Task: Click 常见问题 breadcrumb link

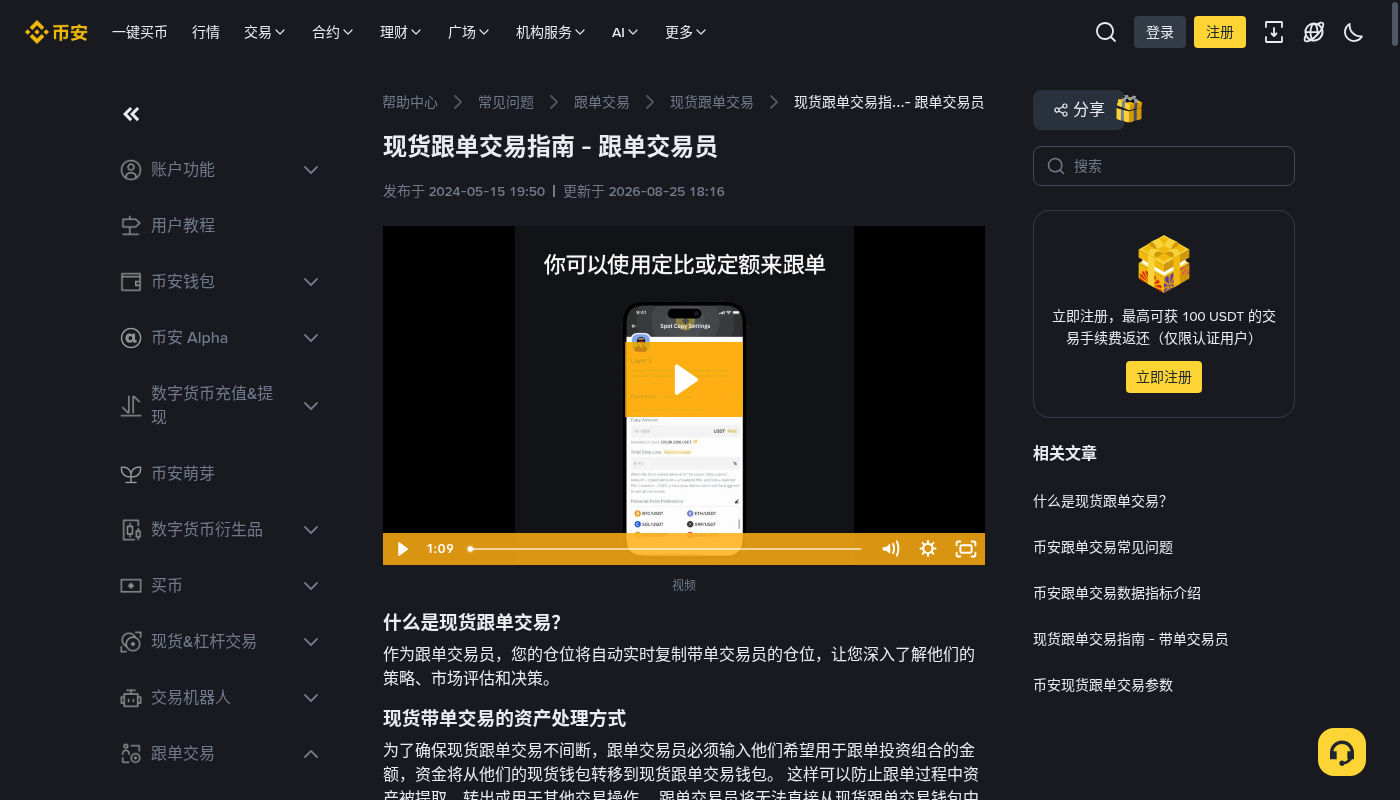Action: pos(506,102)
